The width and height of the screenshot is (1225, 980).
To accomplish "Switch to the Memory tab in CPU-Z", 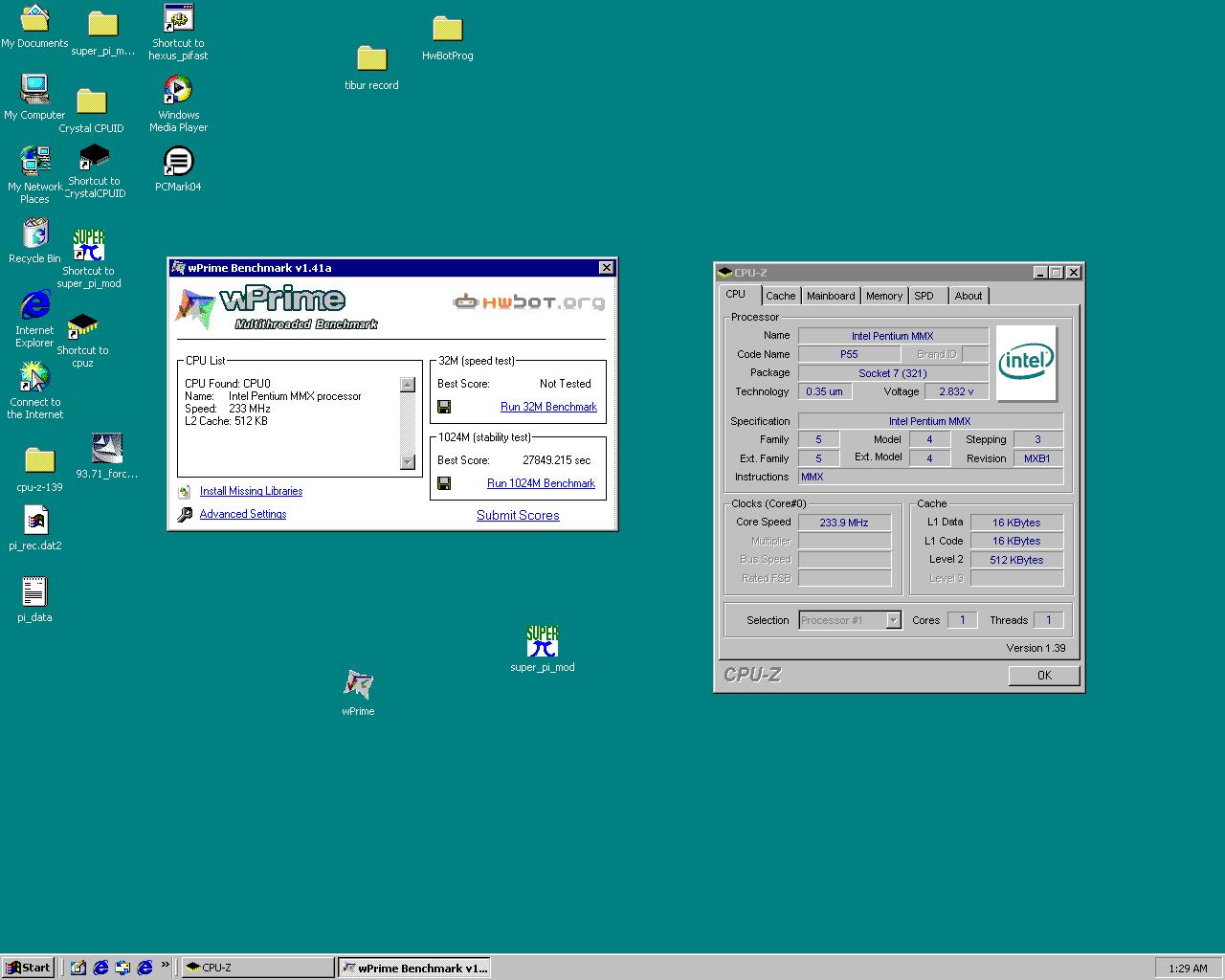I will (884, 296).
